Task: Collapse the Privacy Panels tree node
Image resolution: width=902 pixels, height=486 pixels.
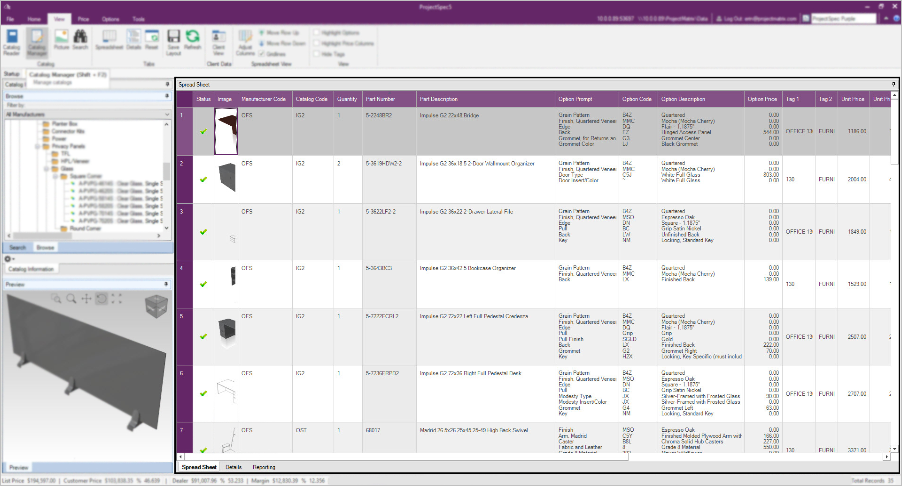Action: point(38,146)
